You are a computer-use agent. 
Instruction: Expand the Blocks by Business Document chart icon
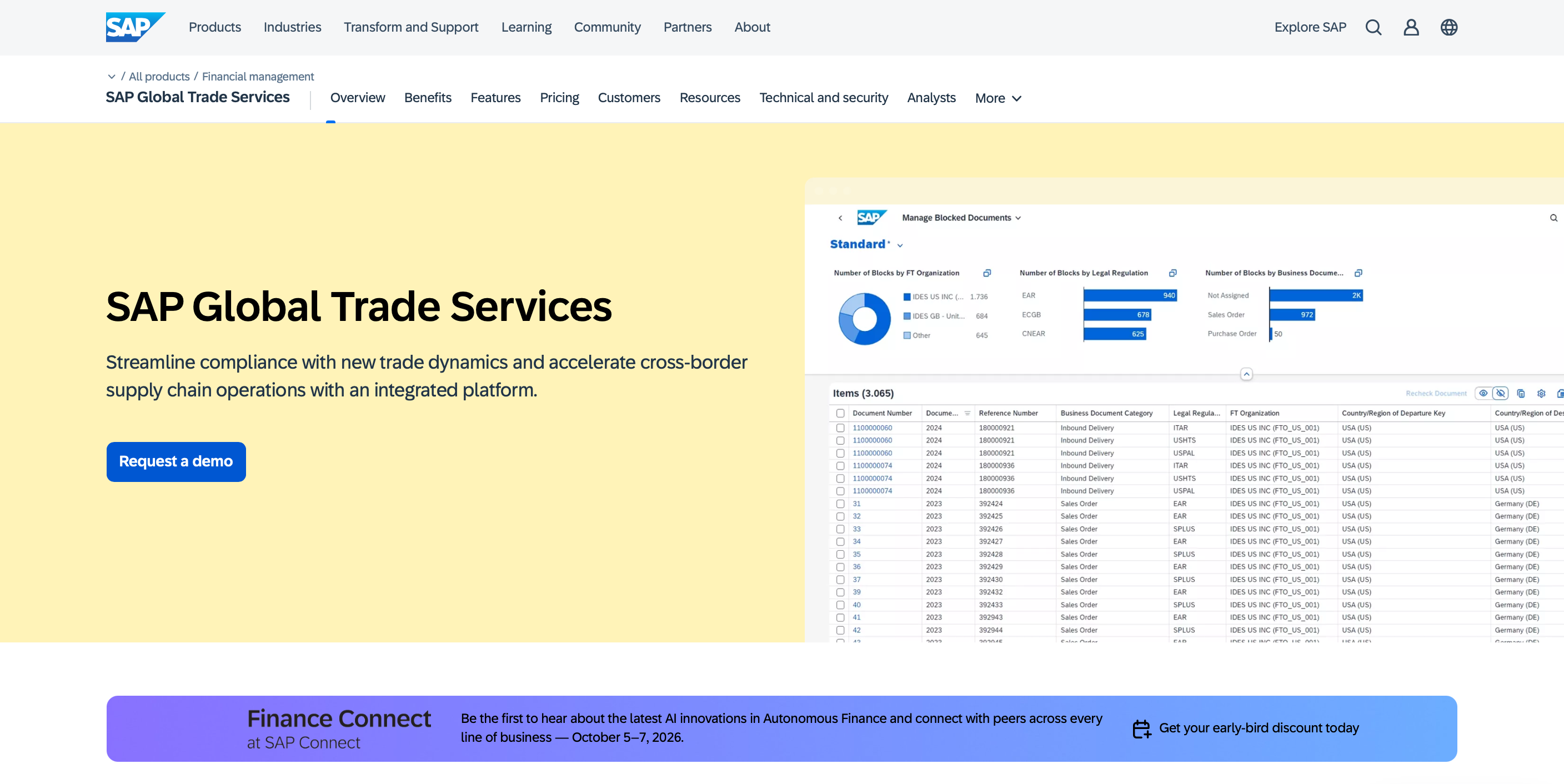(x=1359, y=273)
